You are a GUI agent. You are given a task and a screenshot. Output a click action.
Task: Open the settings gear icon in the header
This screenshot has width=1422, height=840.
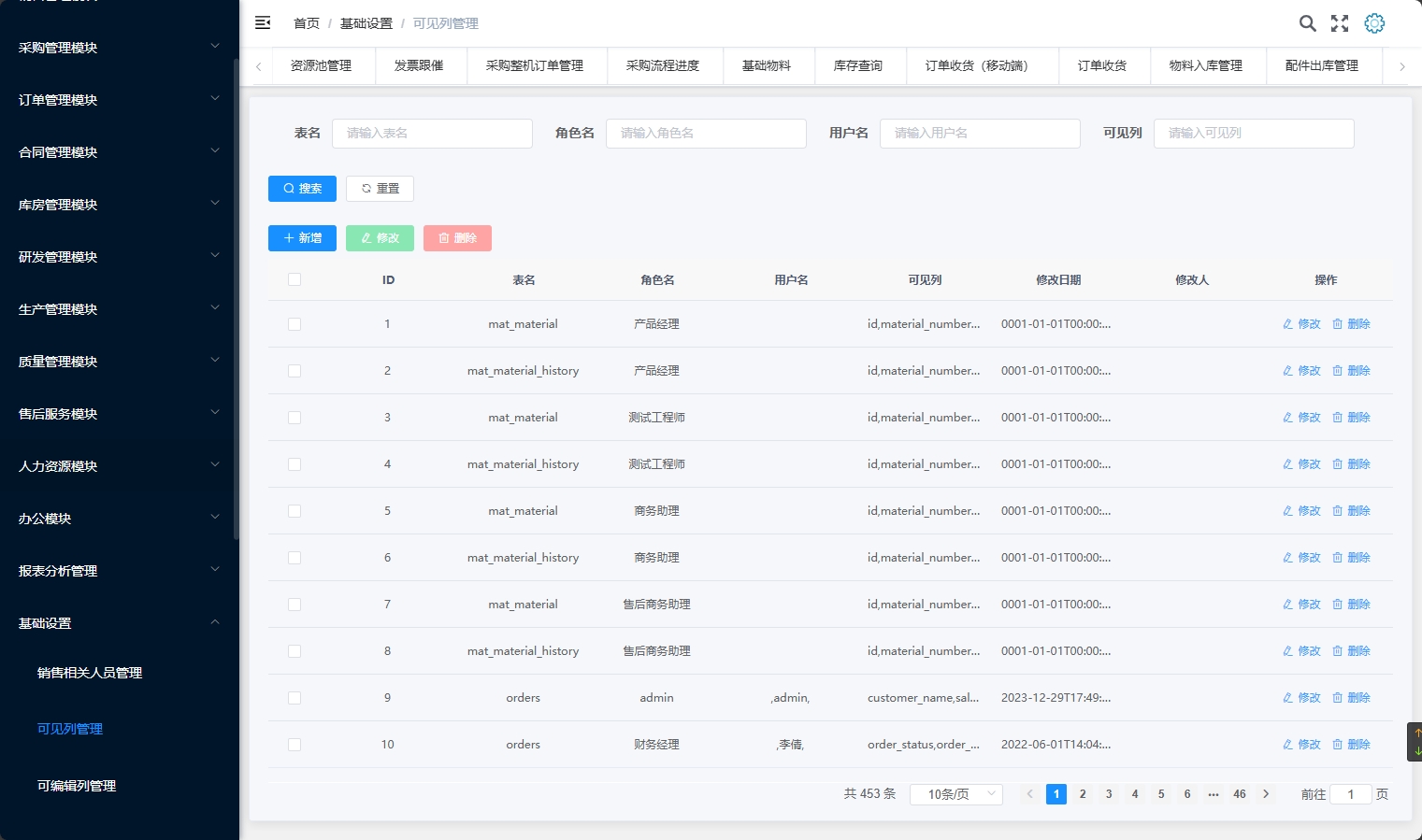[1374, 23]
